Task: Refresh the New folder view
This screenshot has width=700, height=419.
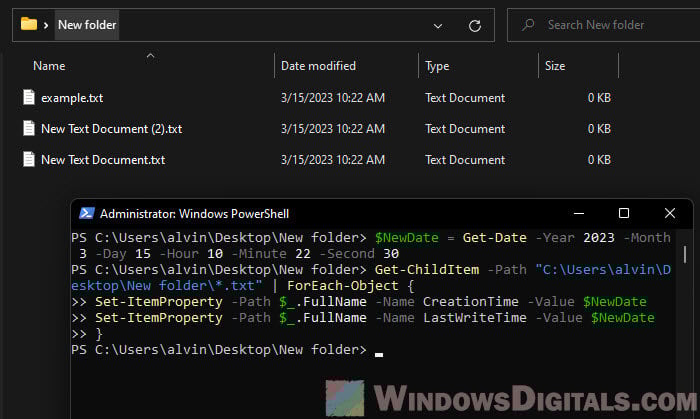Action: coord(475,26)
